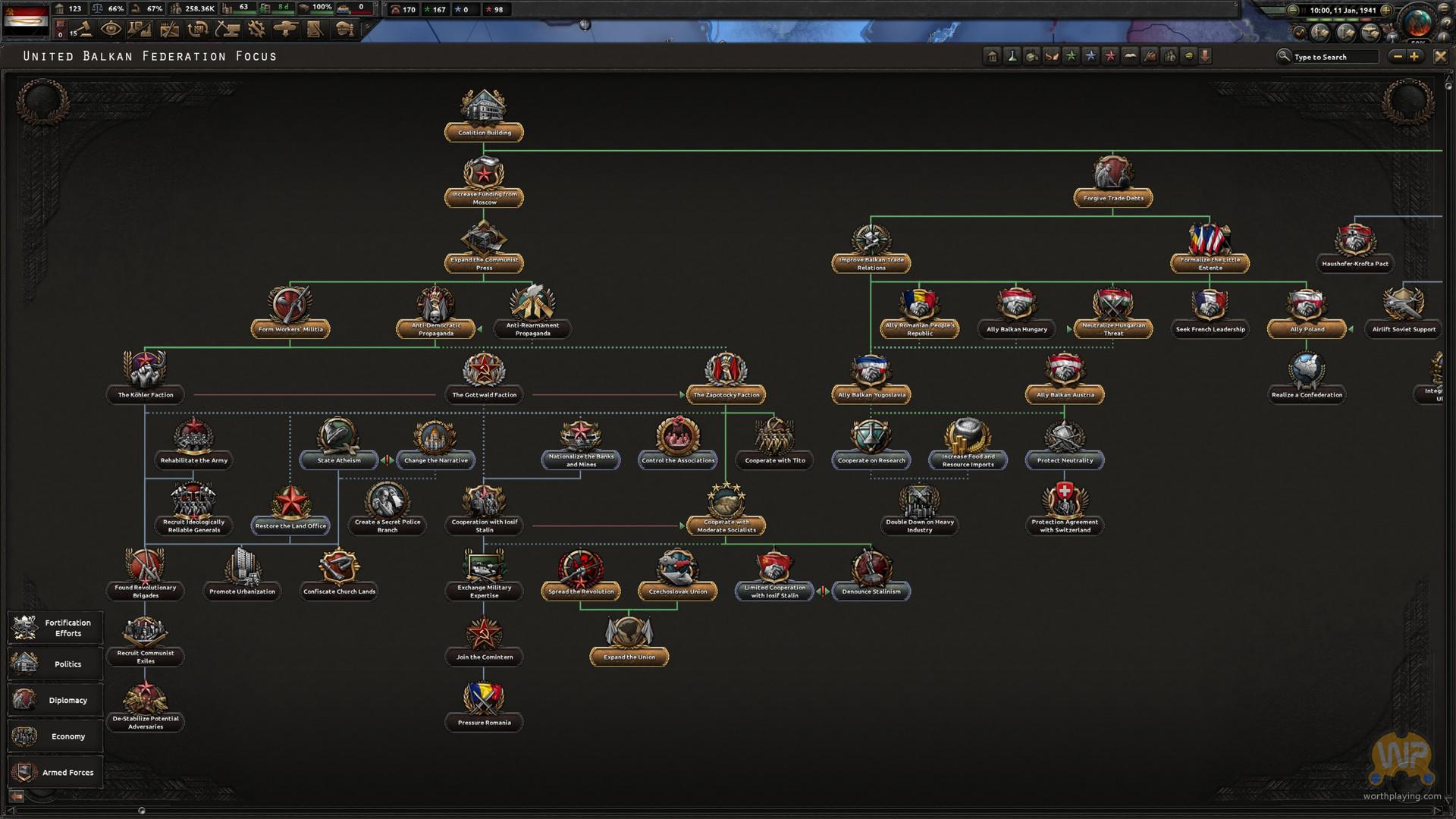This screenshot has height=819, width=1456.
Task: Open the Production wrench-and-gear icon
Action: pyautogui.click(x=256, y=30)
